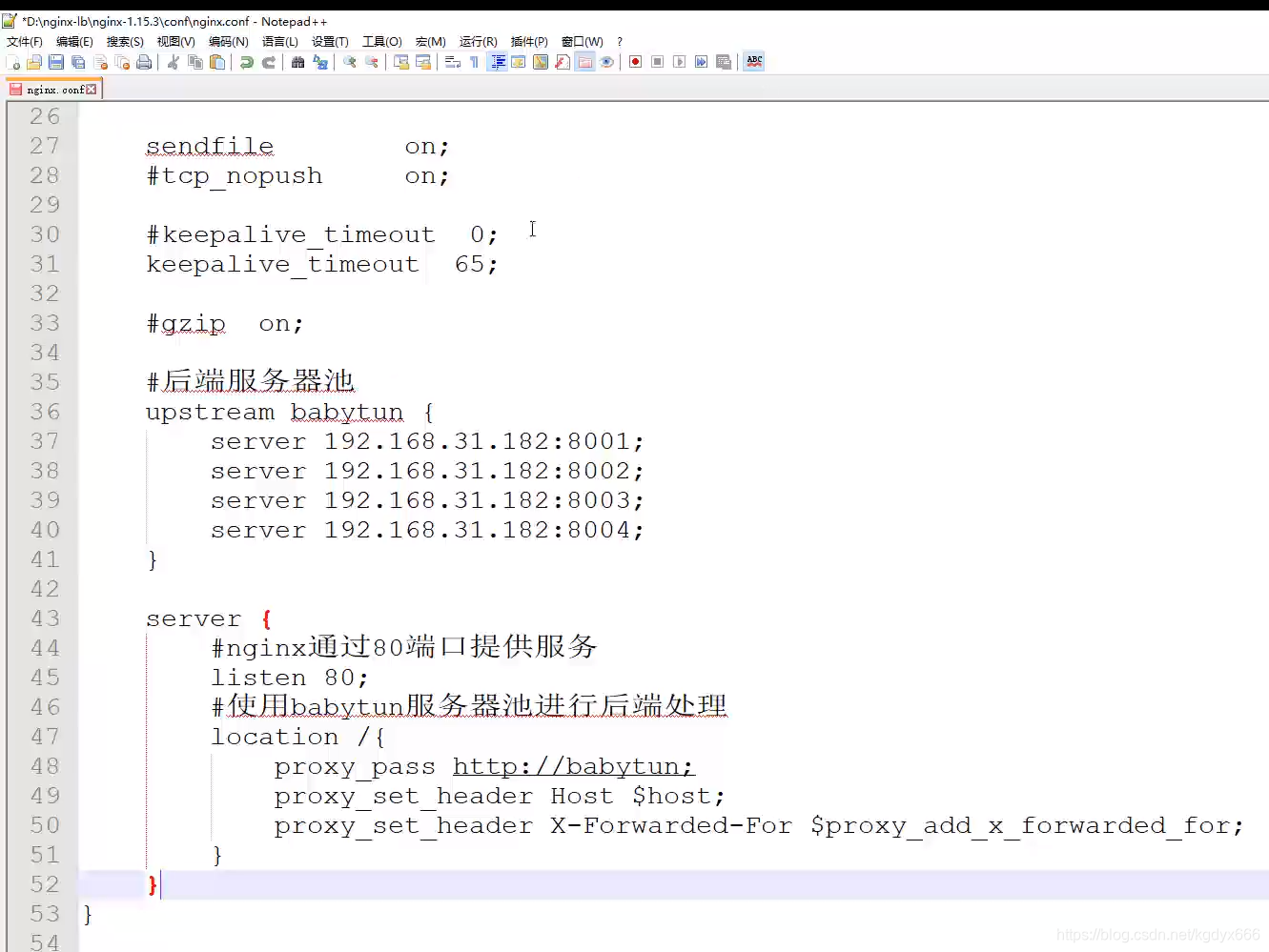
Task: Click the '#gzip on;' comment line
Action: pos(225,323)
